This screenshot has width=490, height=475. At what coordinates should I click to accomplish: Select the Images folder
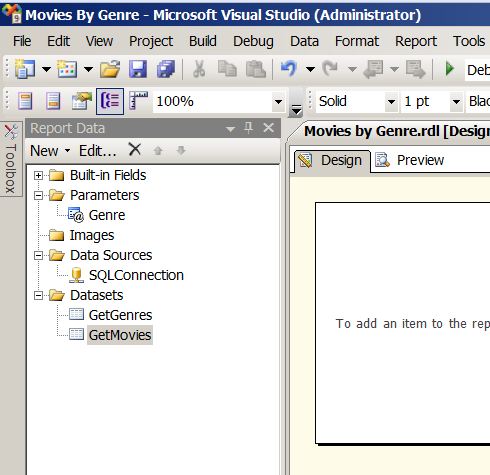pos(92,235)
